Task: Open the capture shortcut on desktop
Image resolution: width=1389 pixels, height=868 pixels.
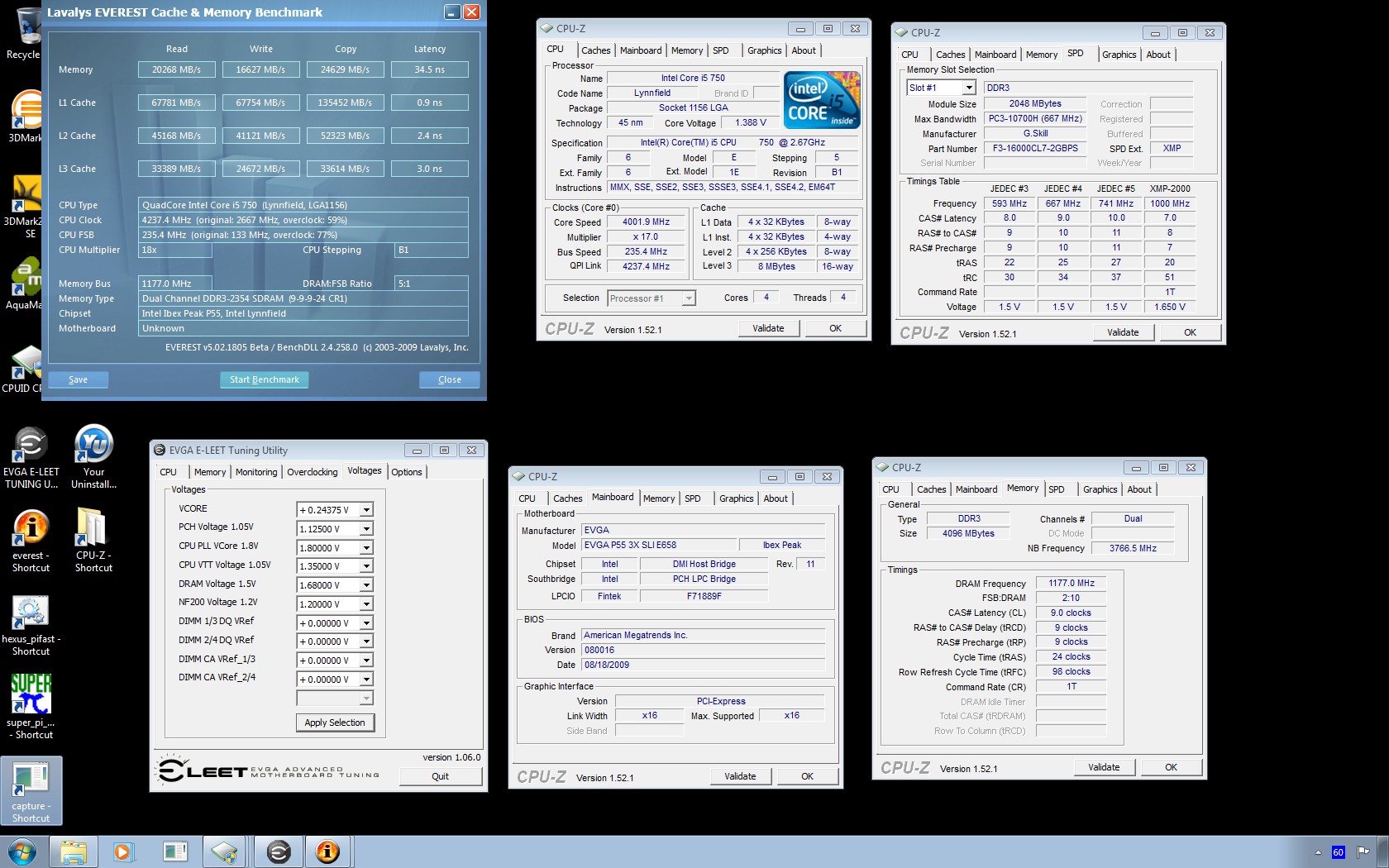Action: pos(31,791)
